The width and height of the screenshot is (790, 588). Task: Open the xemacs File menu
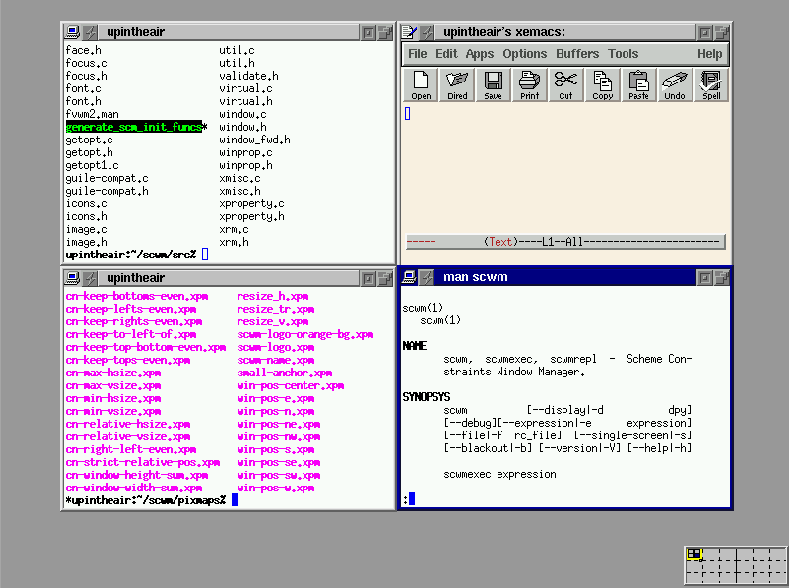click(x=417, y=54)
